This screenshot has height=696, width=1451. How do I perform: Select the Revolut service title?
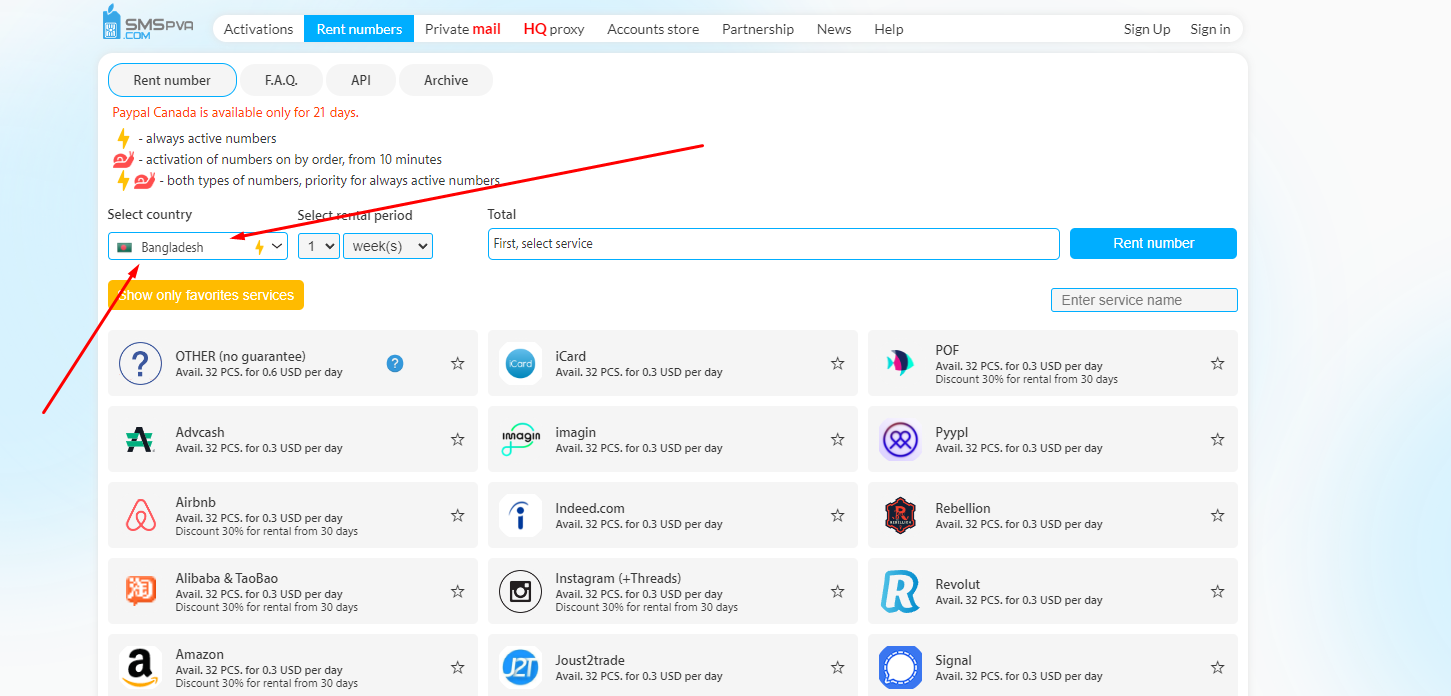[958, 584]
